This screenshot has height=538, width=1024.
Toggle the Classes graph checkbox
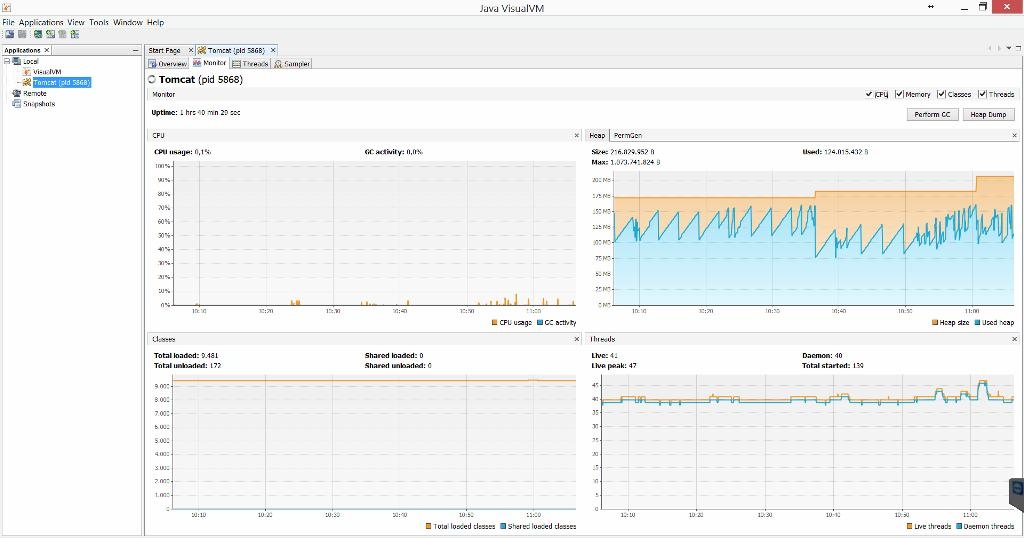point(941,94)
